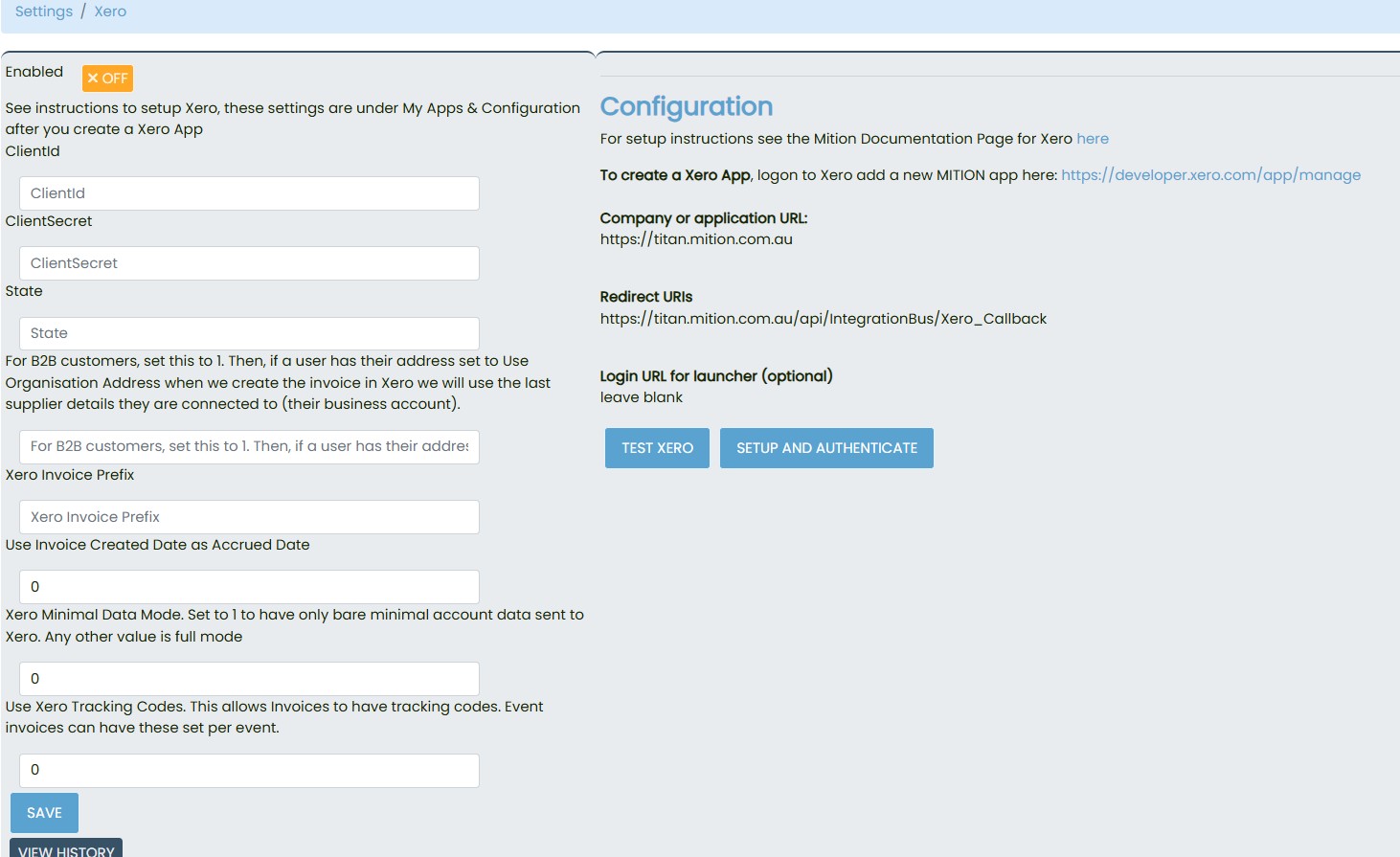1400x857 pixels.
Task: Click into the ClientSecret text box
Action: [x=249, y=263]
